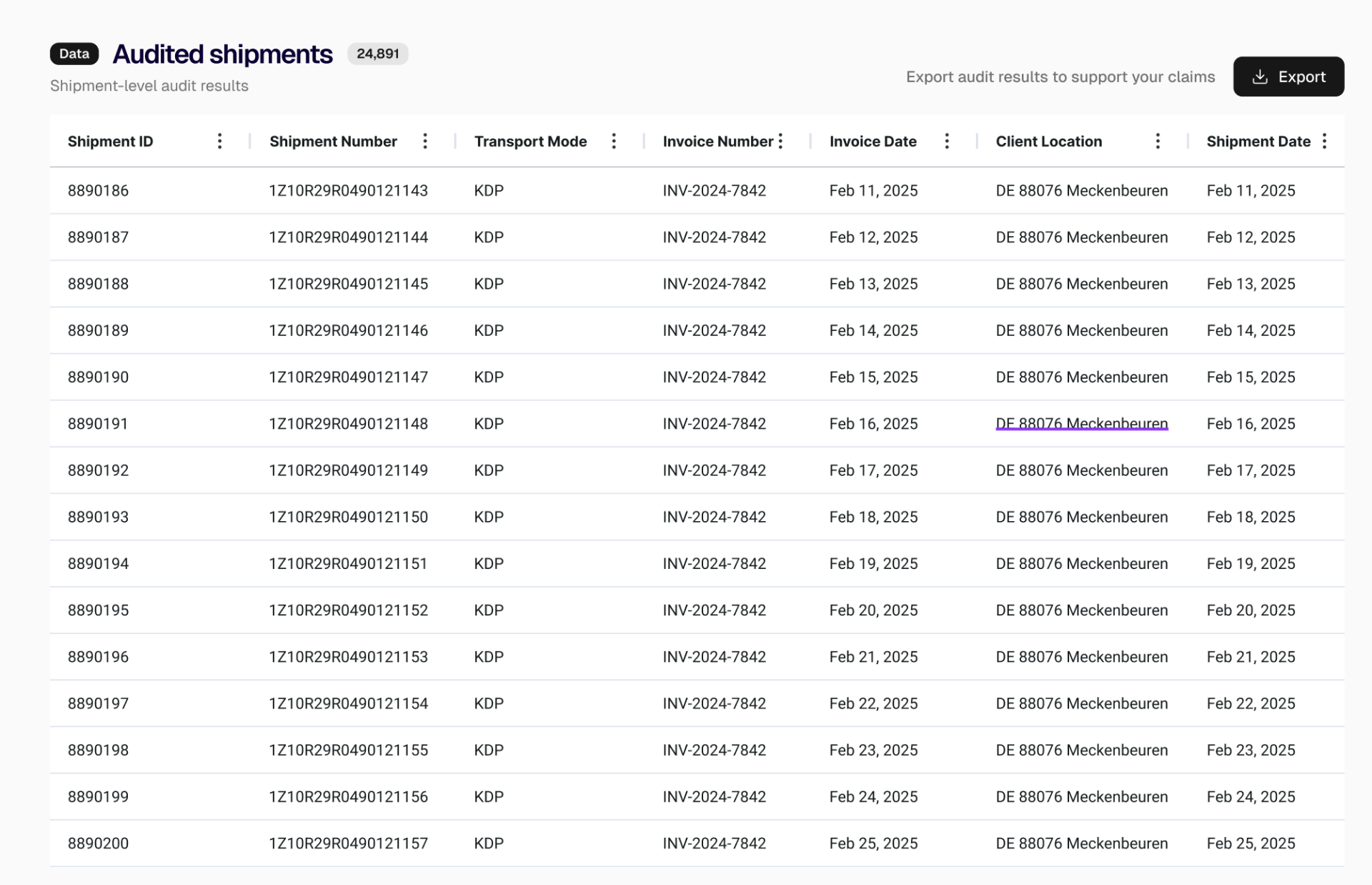
Task: Click shipment date Feb 13, 2025
Action: (x=1251, y=284)
